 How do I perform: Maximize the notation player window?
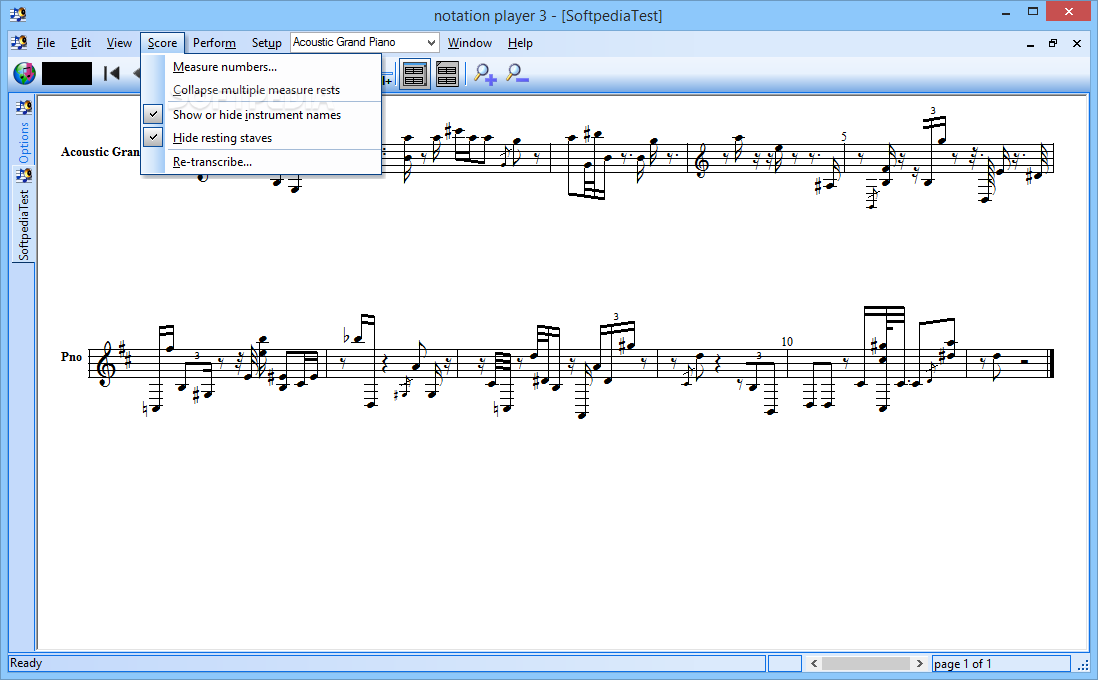point(1033,12)
